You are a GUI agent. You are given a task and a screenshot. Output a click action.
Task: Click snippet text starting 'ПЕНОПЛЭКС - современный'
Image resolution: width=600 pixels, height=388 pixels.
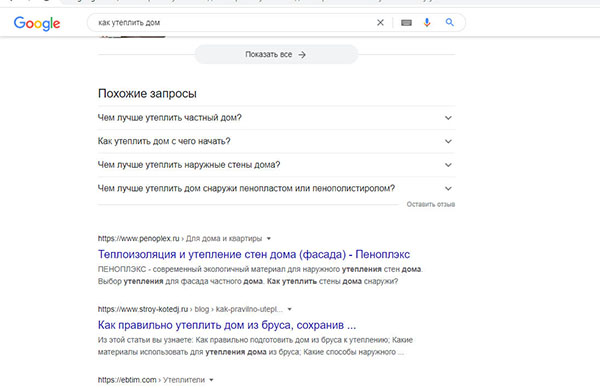coord(260,275)
